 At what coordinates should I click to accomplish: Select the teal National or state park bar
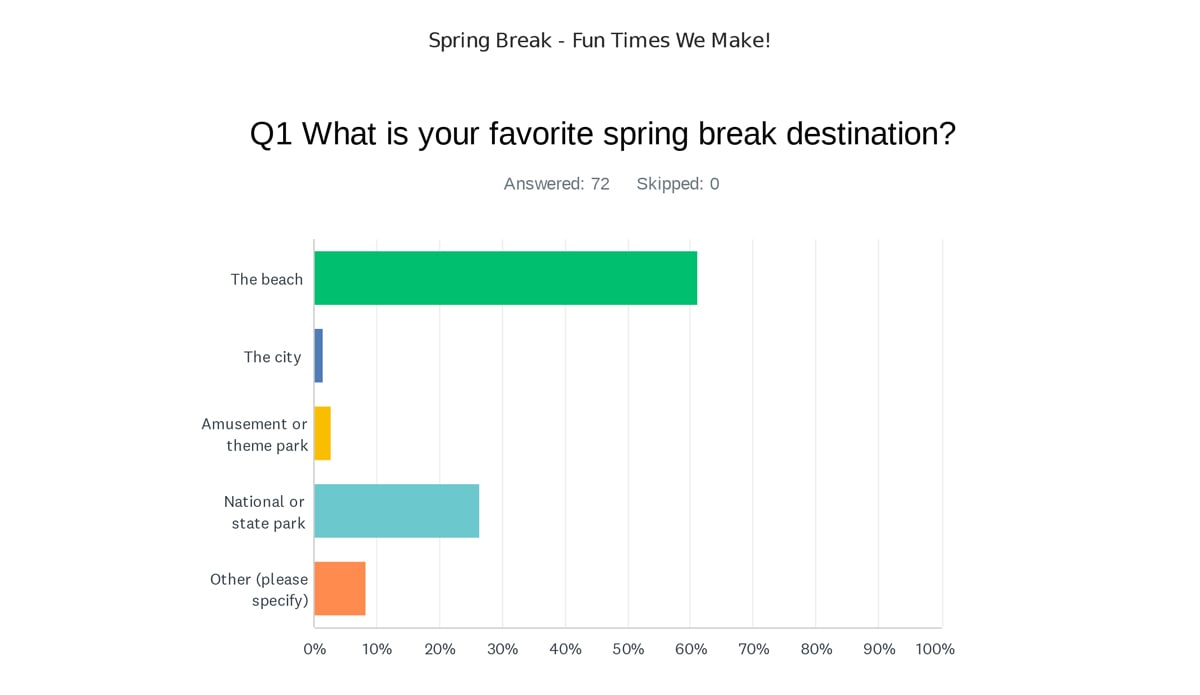(x=397, y=511)
